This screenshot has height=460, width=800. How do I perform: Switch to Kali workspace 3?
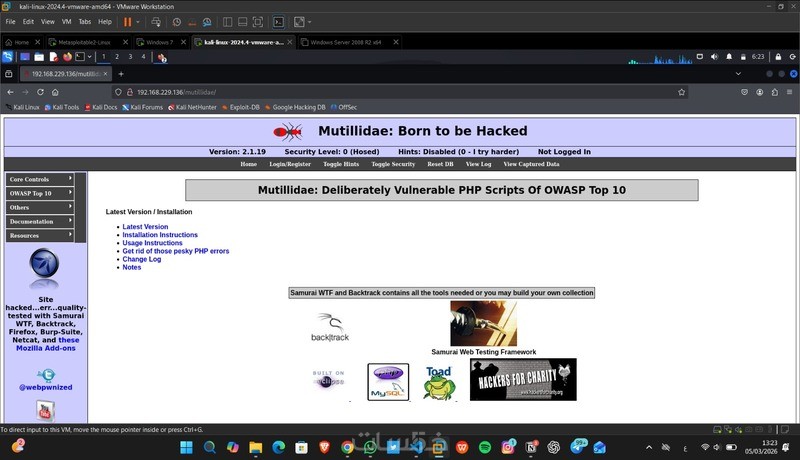130,57
